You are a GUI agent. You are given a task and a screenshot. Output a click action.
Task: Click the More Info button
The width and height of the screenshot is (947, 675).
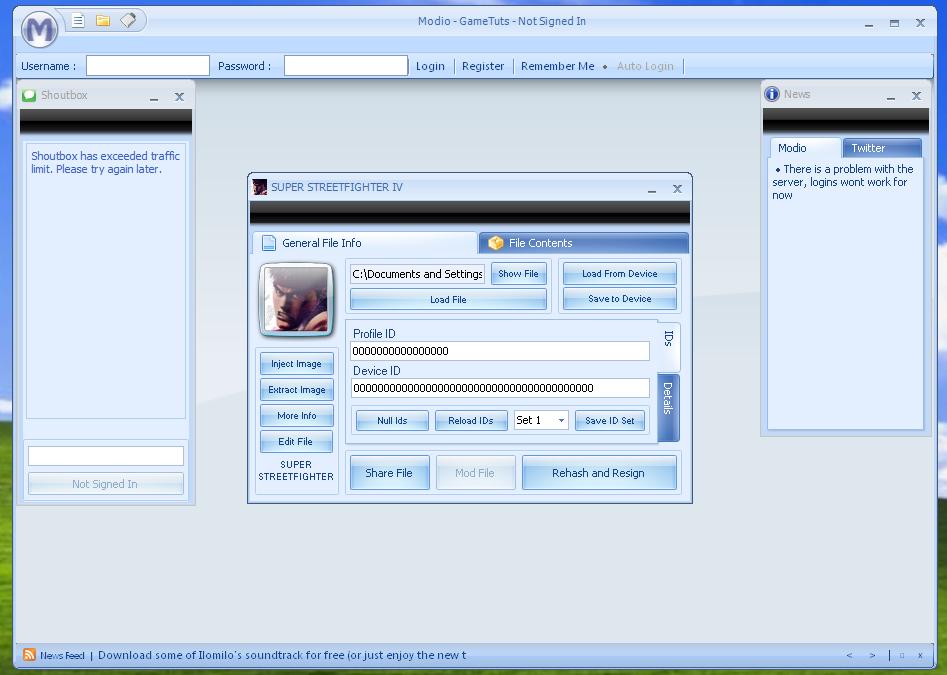[x=296, y=415]
